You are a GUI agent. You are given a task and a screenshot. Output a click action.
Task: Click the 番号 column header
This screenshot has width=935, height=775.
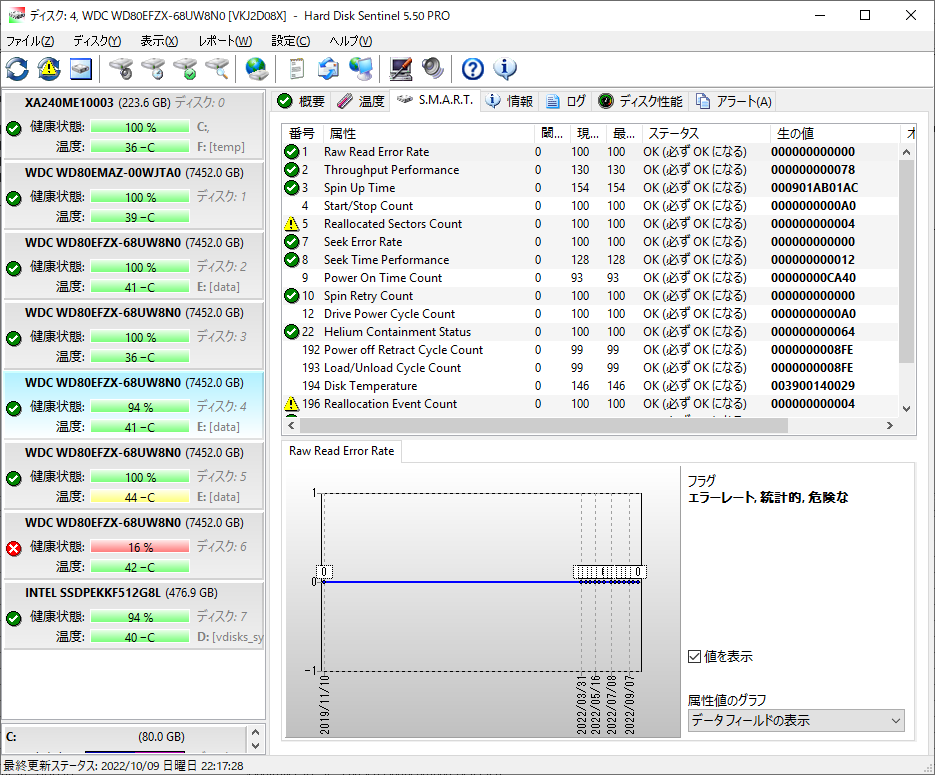pos(302,134)
